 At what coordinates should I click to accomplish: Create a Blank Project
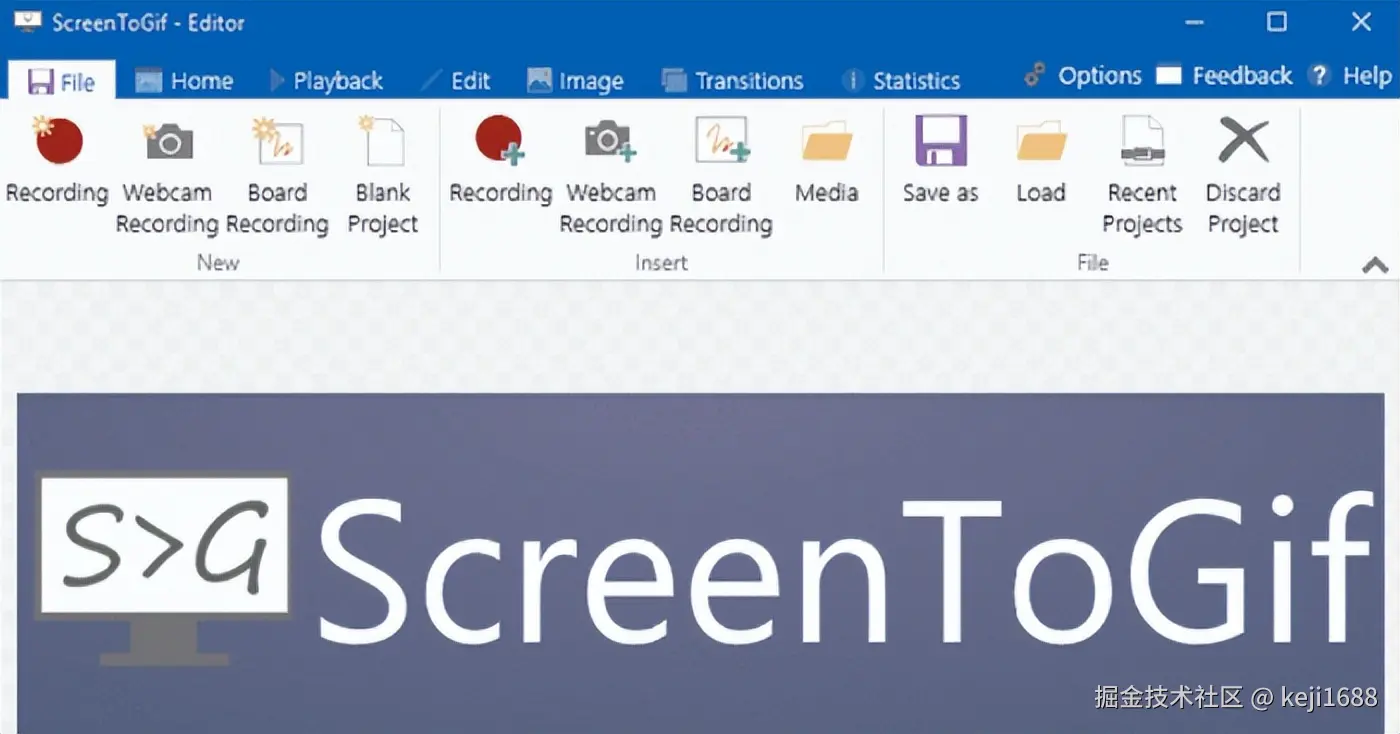(x=383, y=177)
